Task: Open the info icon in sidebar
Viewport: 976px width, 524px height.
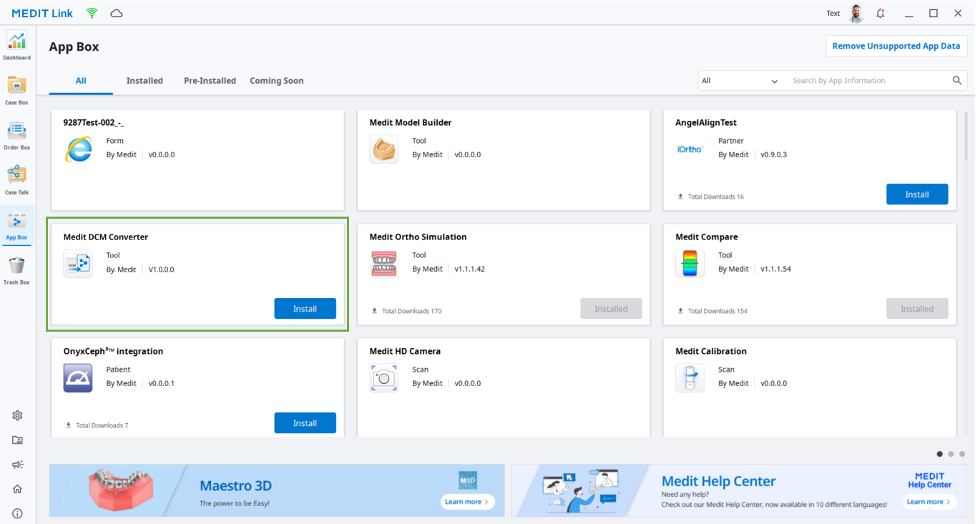Action: tap(17, 513)
